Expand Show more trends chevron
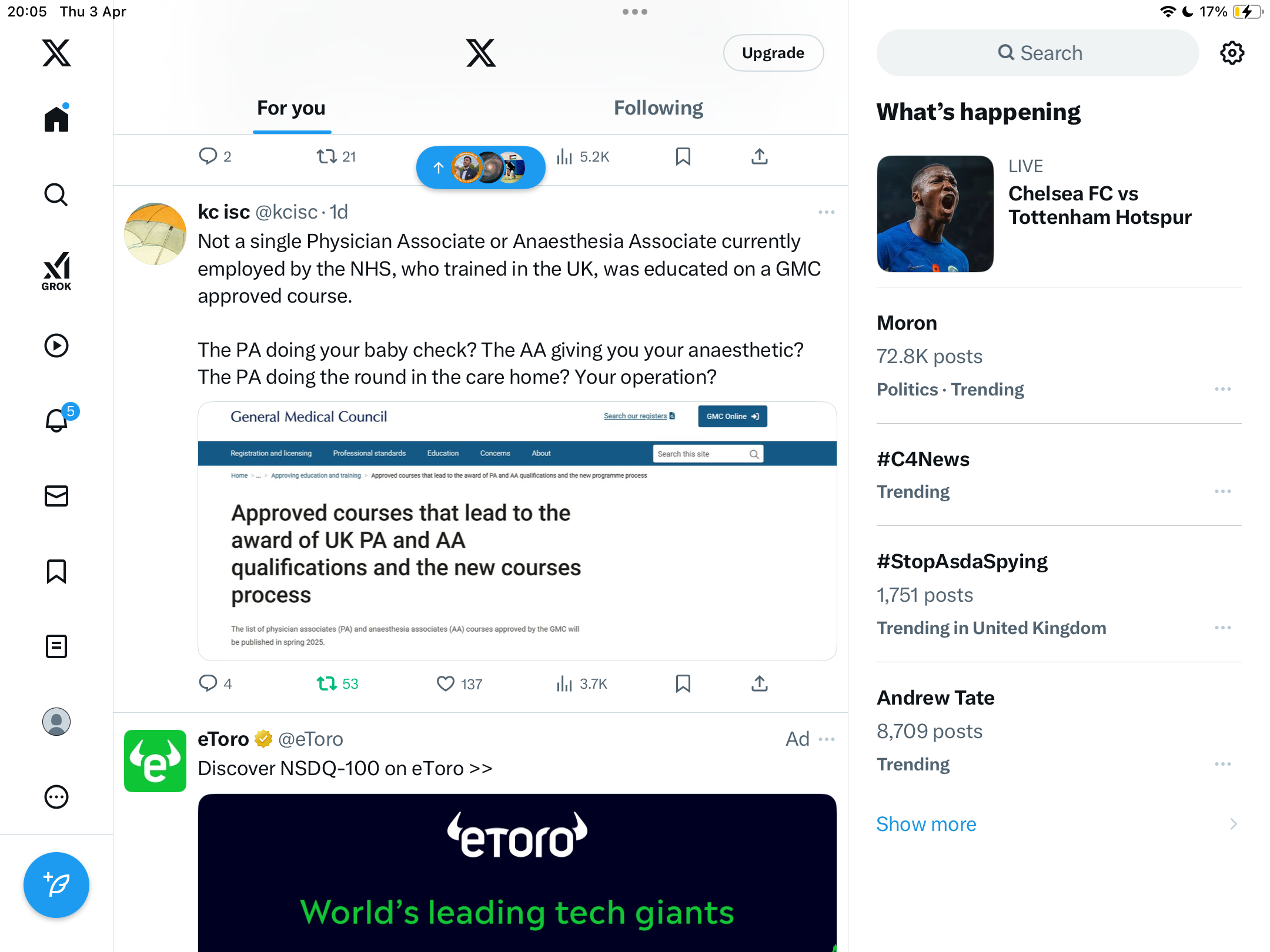Image resolution: width=1270 pixels, height=952 pixels. point(1233,824)
